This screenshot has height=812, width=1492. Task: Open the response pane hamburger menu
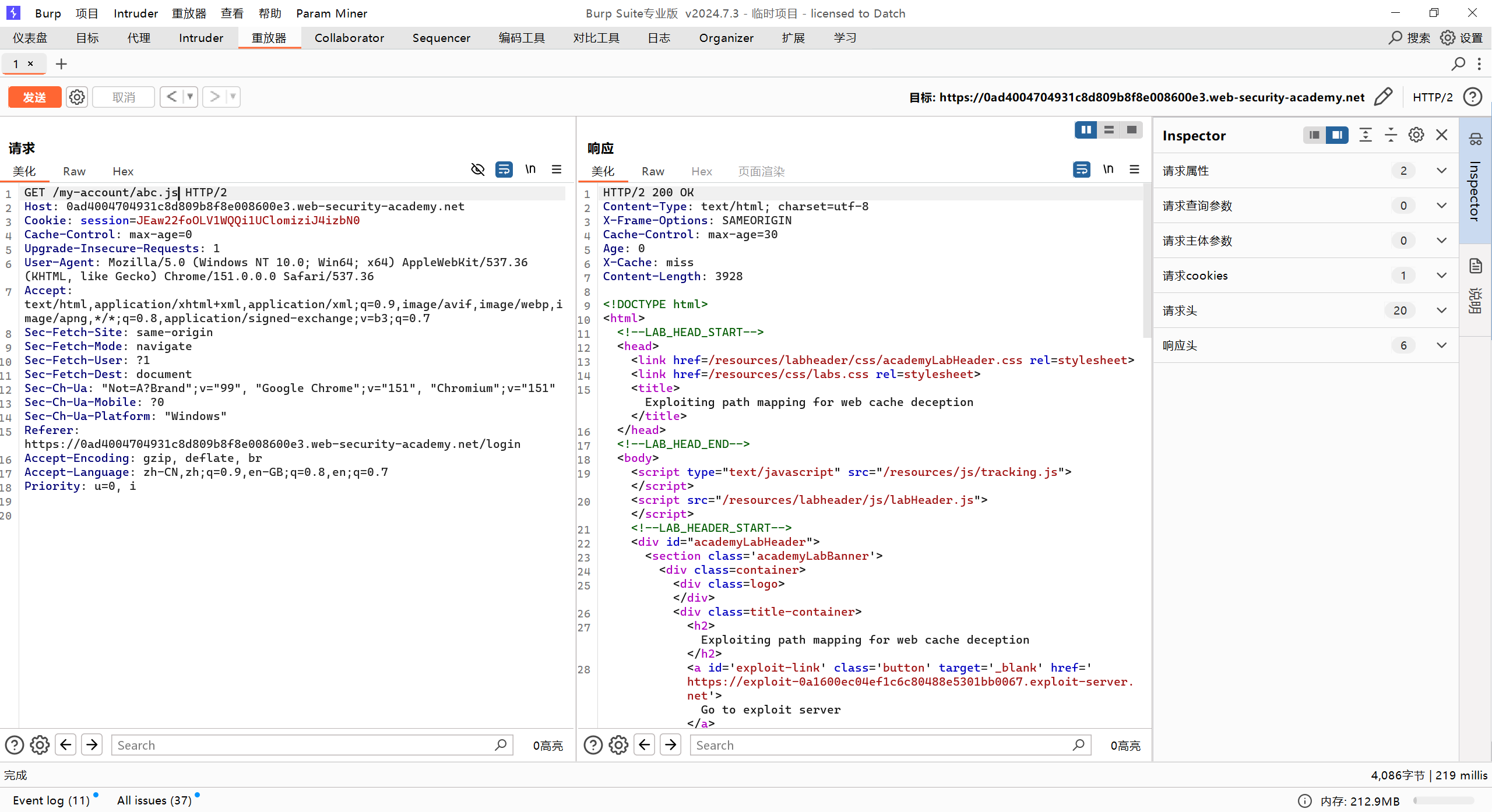(x=1134, y=170)
